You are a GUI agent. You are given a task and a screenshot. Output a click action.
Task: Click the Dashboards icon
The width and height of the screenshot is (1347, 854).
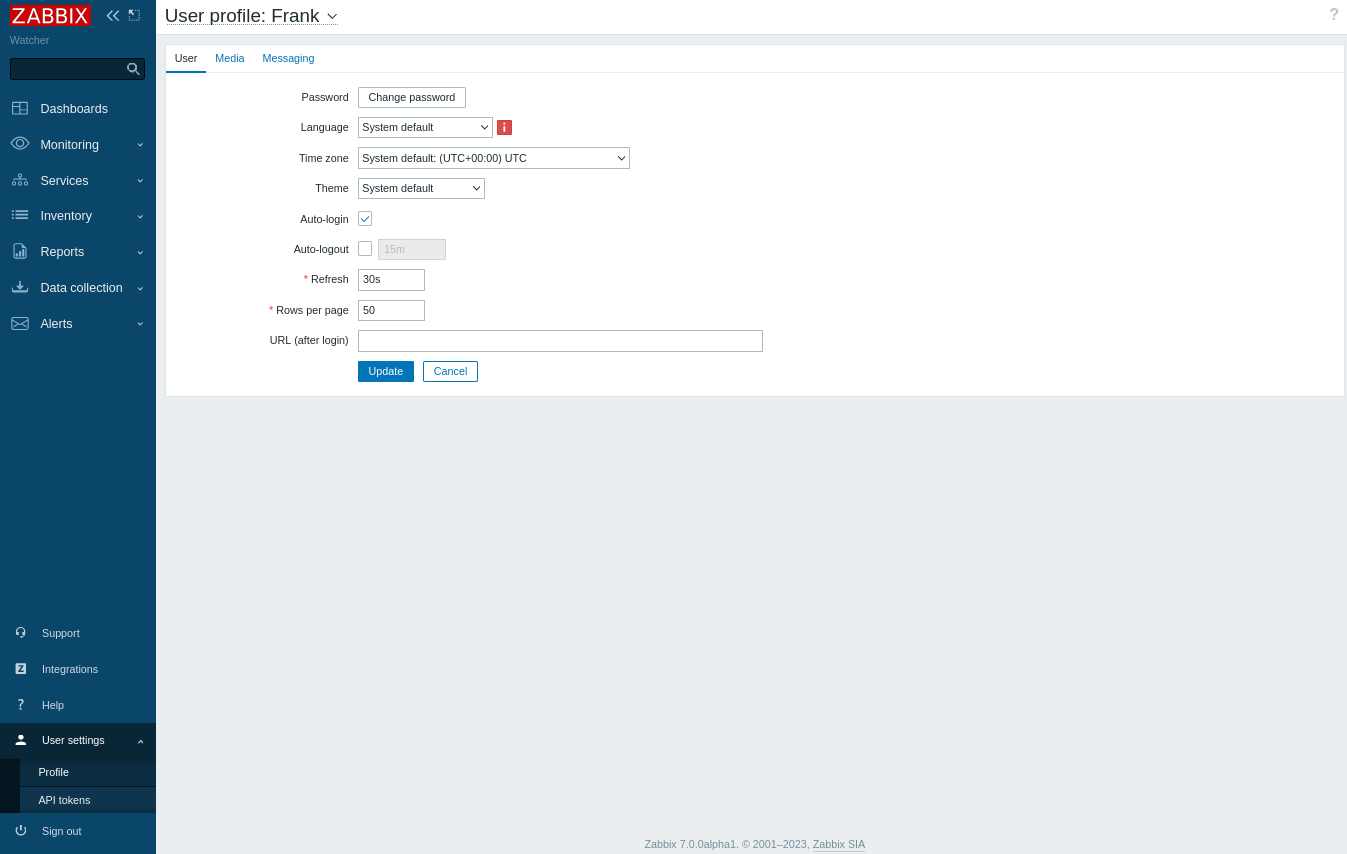20,108
